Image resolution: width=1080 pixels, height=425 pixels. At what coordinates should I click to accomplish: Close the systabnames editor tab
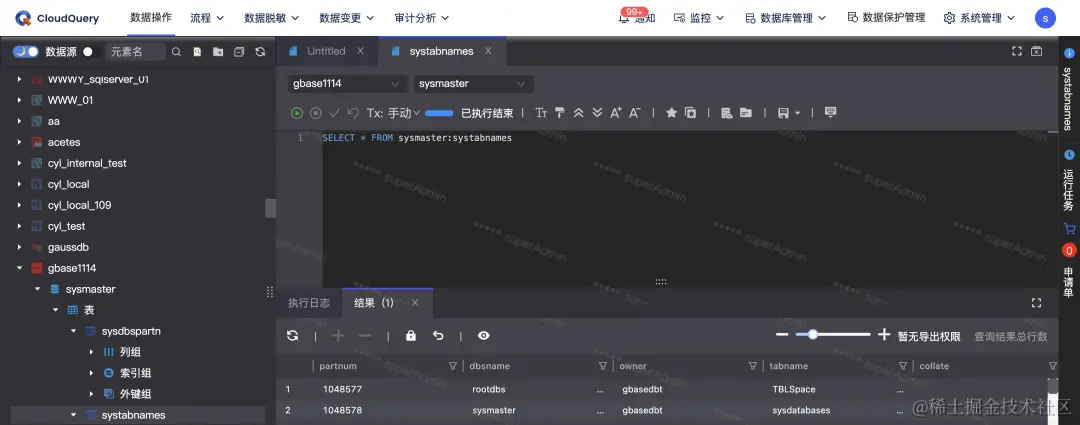pyautogui.click(x=488, y=51)
